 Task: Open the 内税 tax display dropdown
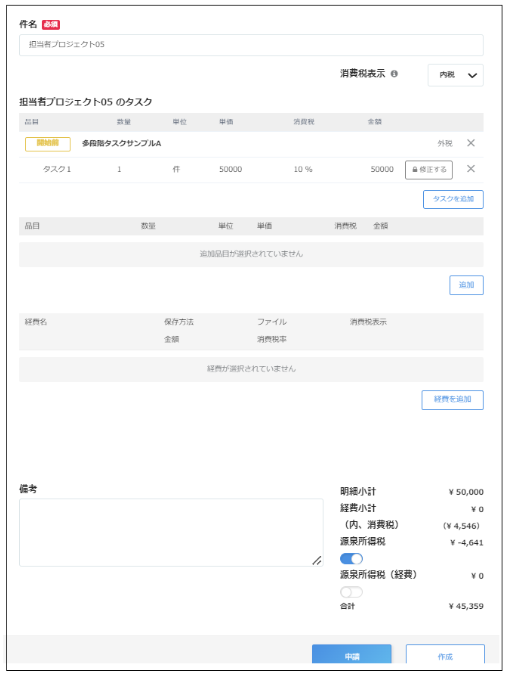[456, 75]
